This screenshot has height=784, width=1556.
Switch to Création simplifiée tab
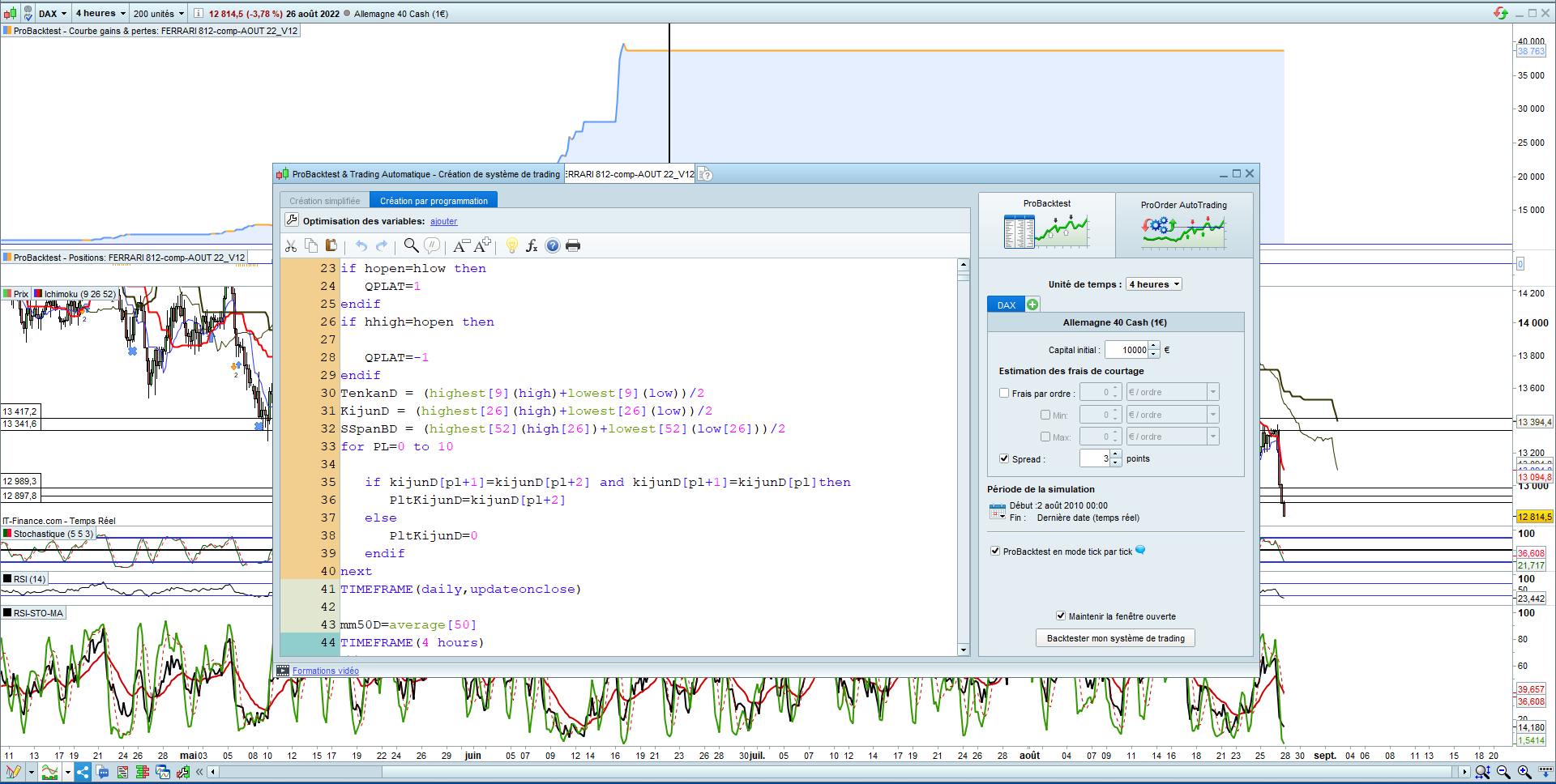click(324, 201)
